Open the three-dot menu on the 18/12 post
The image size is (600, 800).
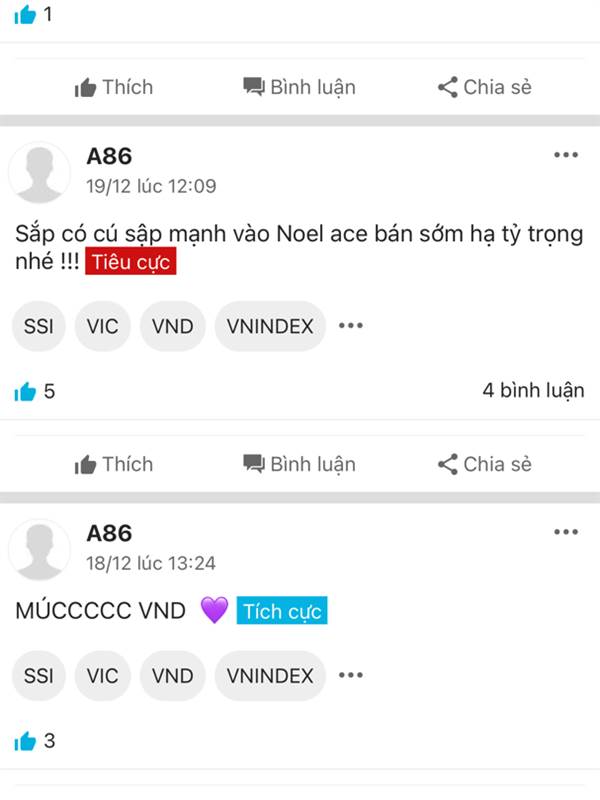pyautogui.click(x=566, y=532)
